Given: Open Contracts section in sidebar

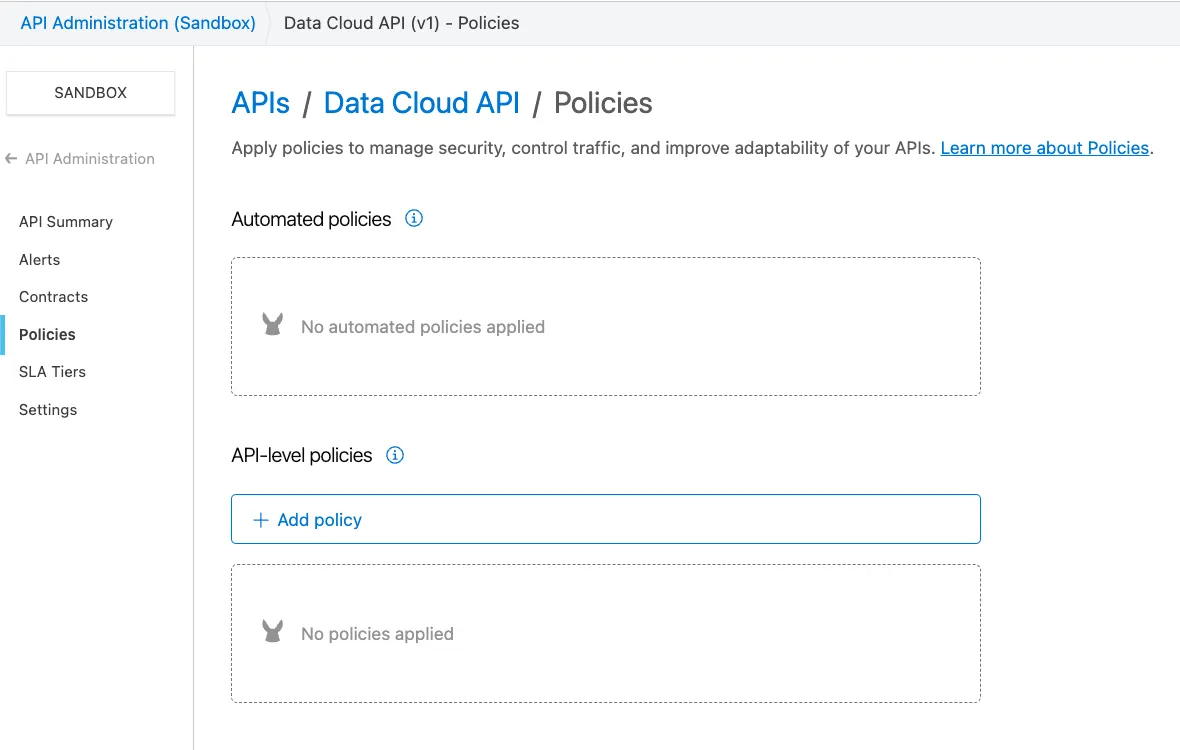Looking at the screenshot, I should click(x=53, y=296).
